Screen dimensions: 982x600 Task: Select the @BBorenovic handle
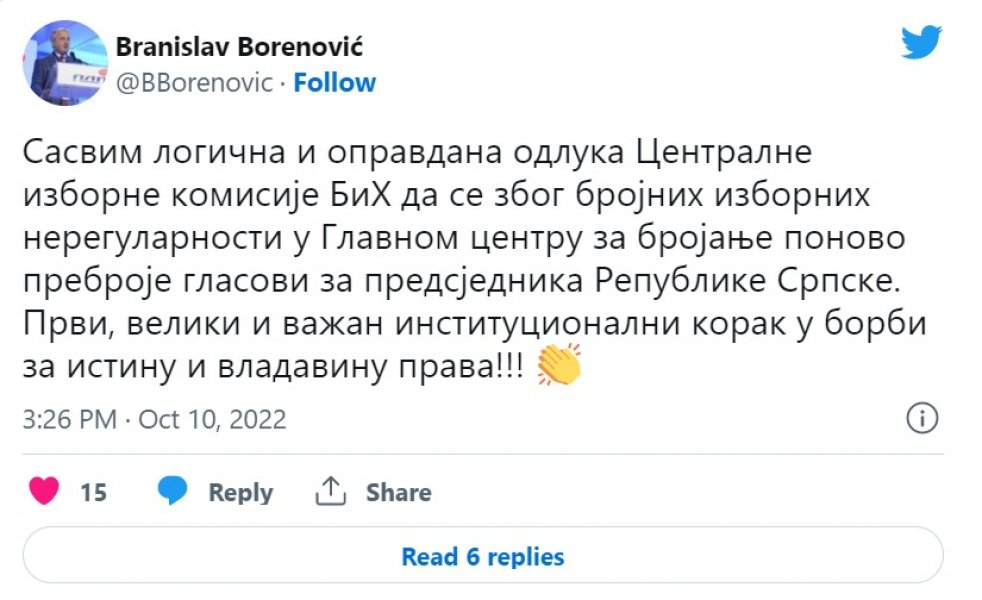click(191, 82)
